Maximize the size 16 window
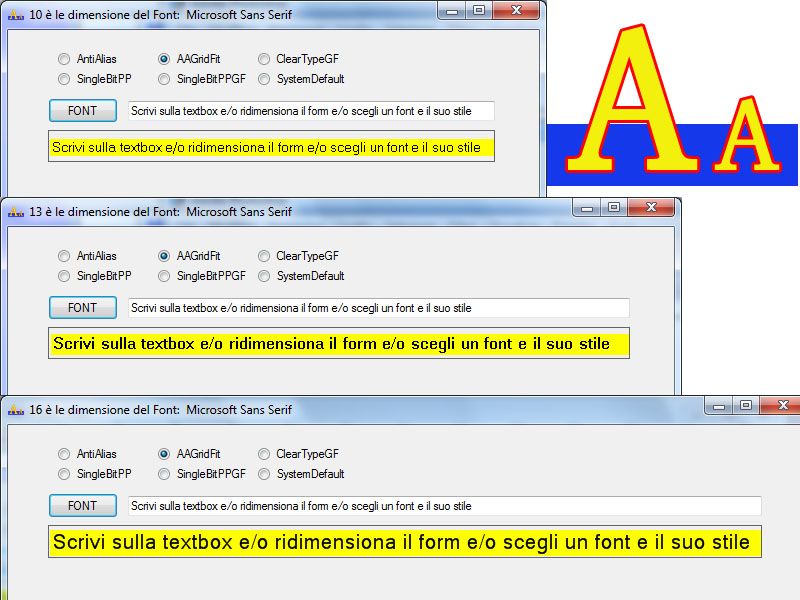This screenshot has height=600, width=800. pyautogui.click(x=746, y=406)
